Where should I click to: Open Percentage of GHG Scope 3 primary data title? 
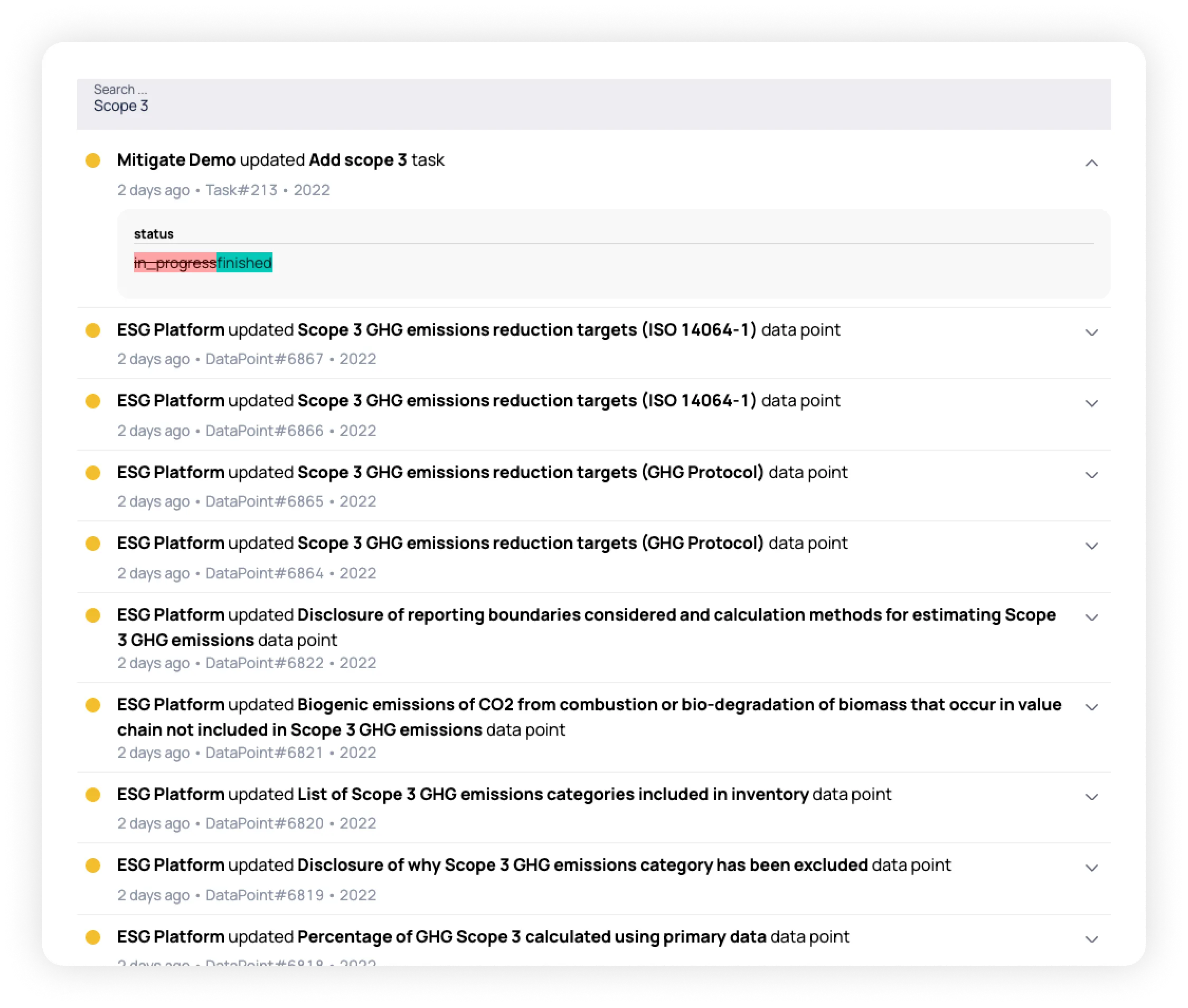tap(532, 937)
